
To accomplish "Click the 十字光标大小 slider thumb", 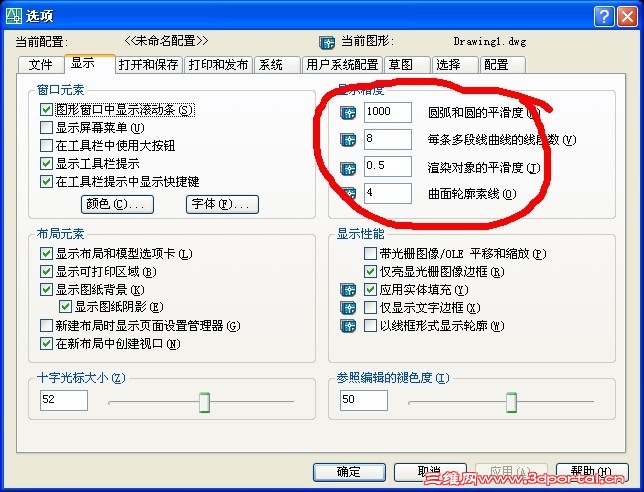I will point(204,402).
